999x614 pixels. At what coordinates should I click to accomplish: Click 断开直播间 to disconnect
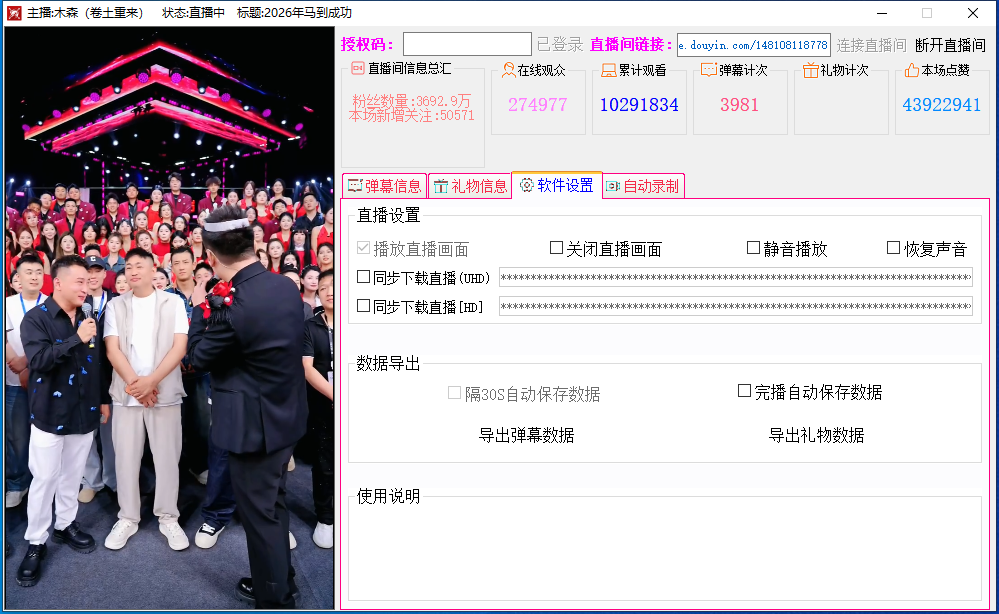(950, 45)
